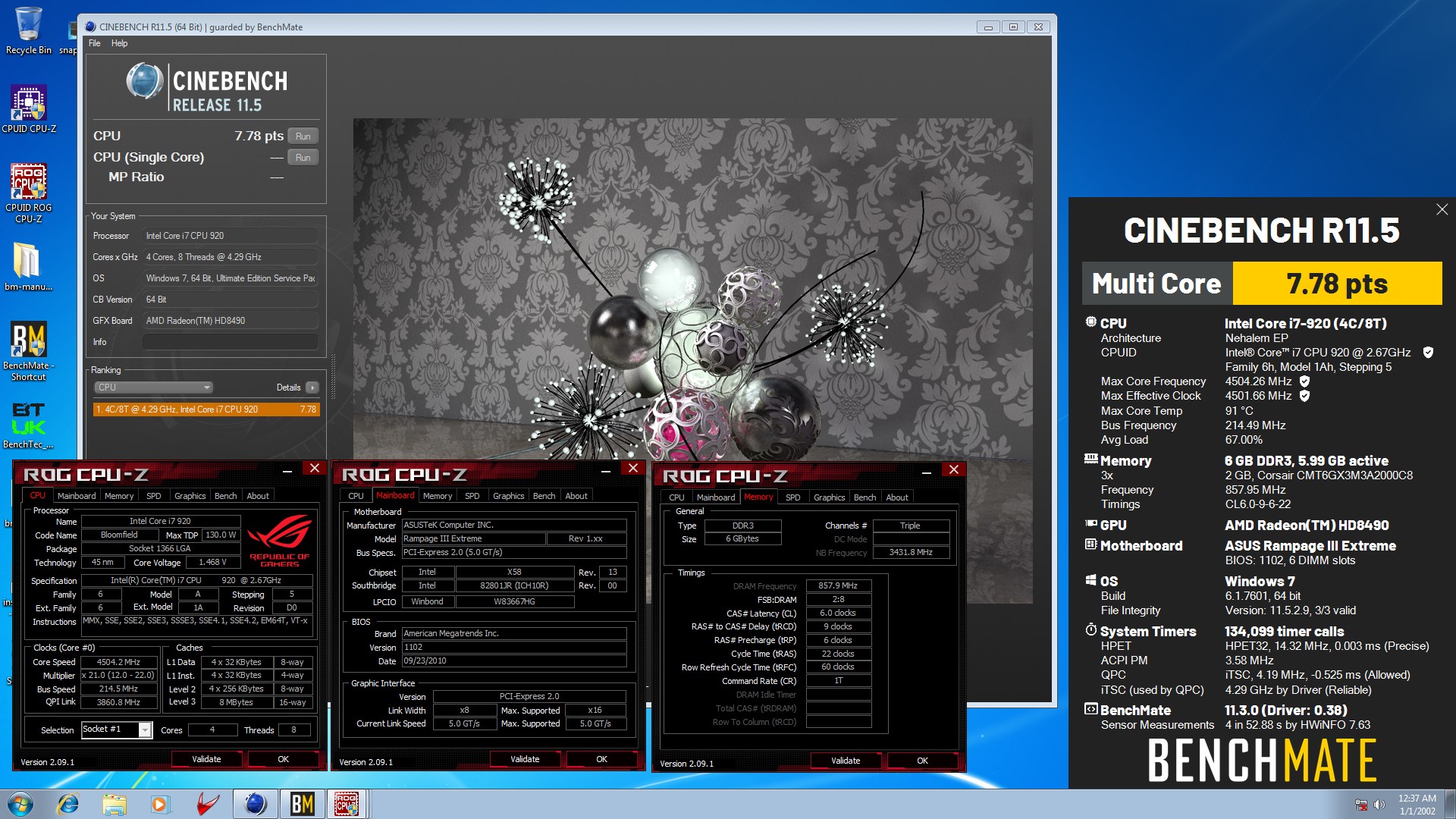1456x819 pixels.
Task: Close the Mainboard ROG CPU-Z window
Action: pyautogui.click(x=632, y=469)
